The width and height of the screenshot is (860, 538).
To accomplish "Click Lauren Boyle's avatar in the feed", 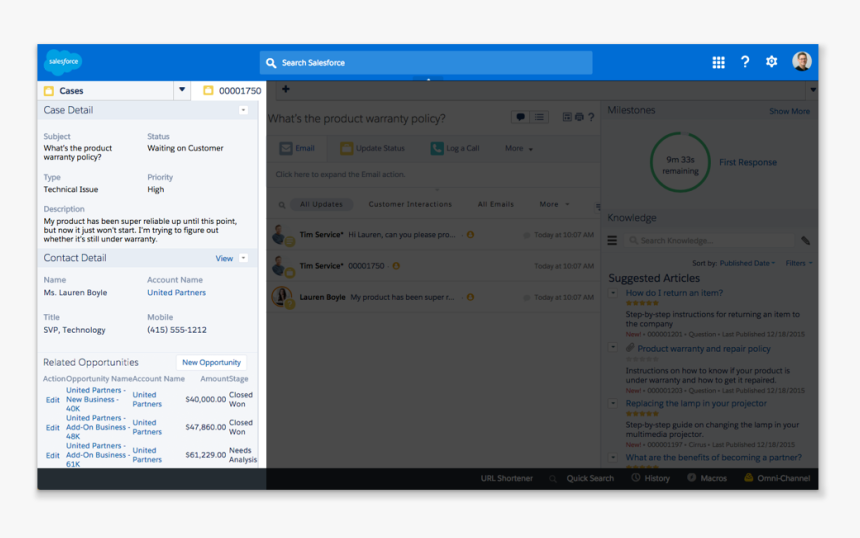I will pyautogui.click(x=282, y=297).
